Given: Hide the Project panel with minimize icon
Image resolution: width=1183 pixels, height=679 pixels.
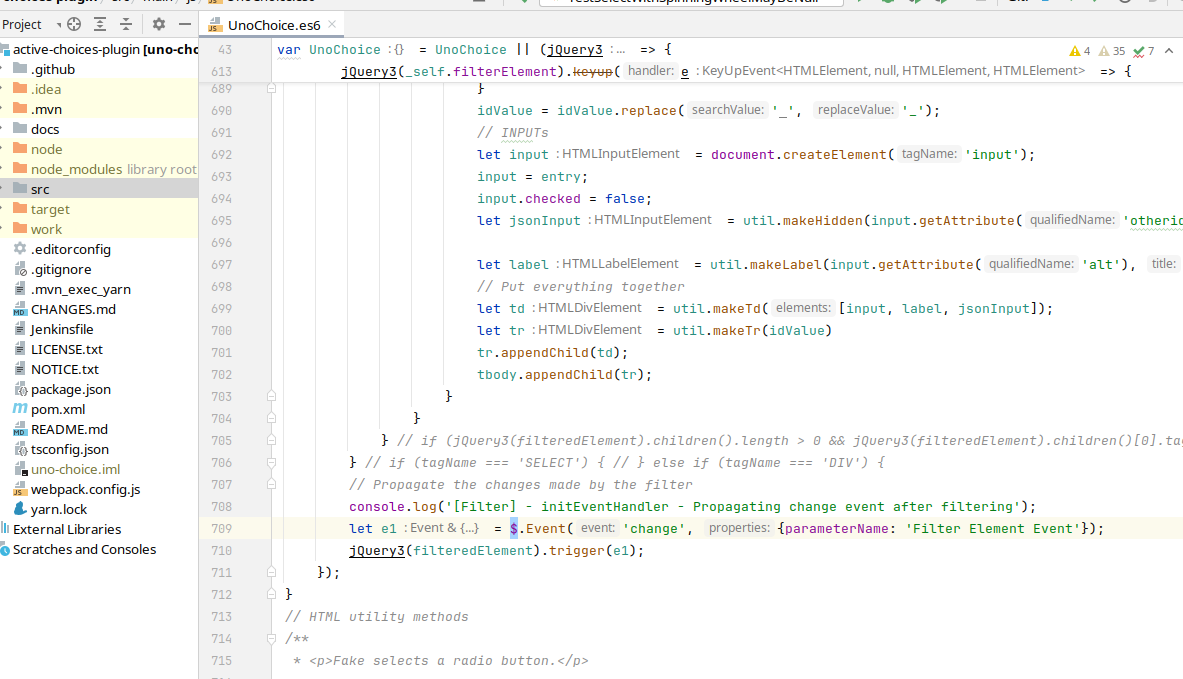Looking at the screenshot, I should pos(184,24).
